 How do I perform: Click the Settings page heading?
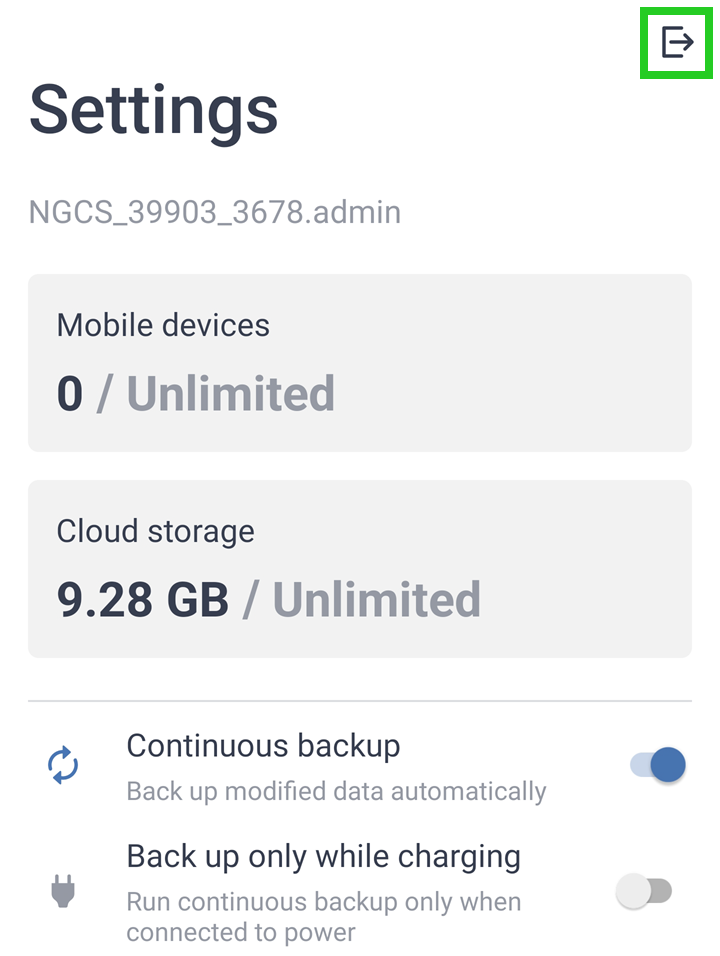click(x=154, y=110)
